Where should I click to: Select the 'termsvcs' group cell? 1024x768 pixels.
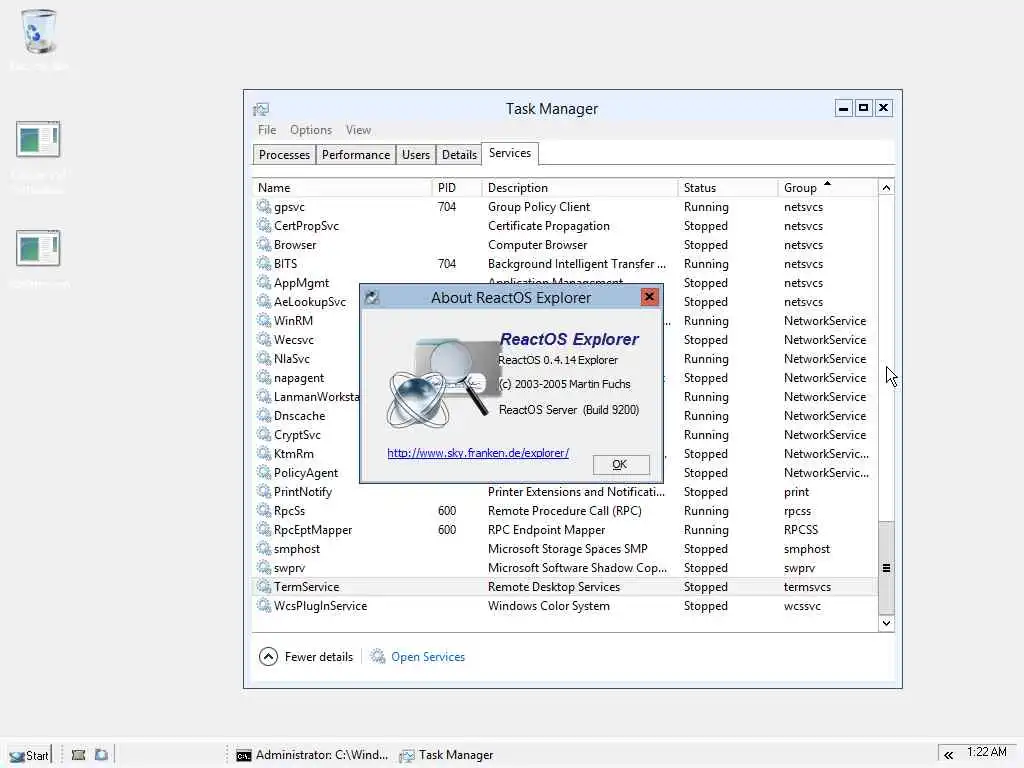click(x=807, y=586)
